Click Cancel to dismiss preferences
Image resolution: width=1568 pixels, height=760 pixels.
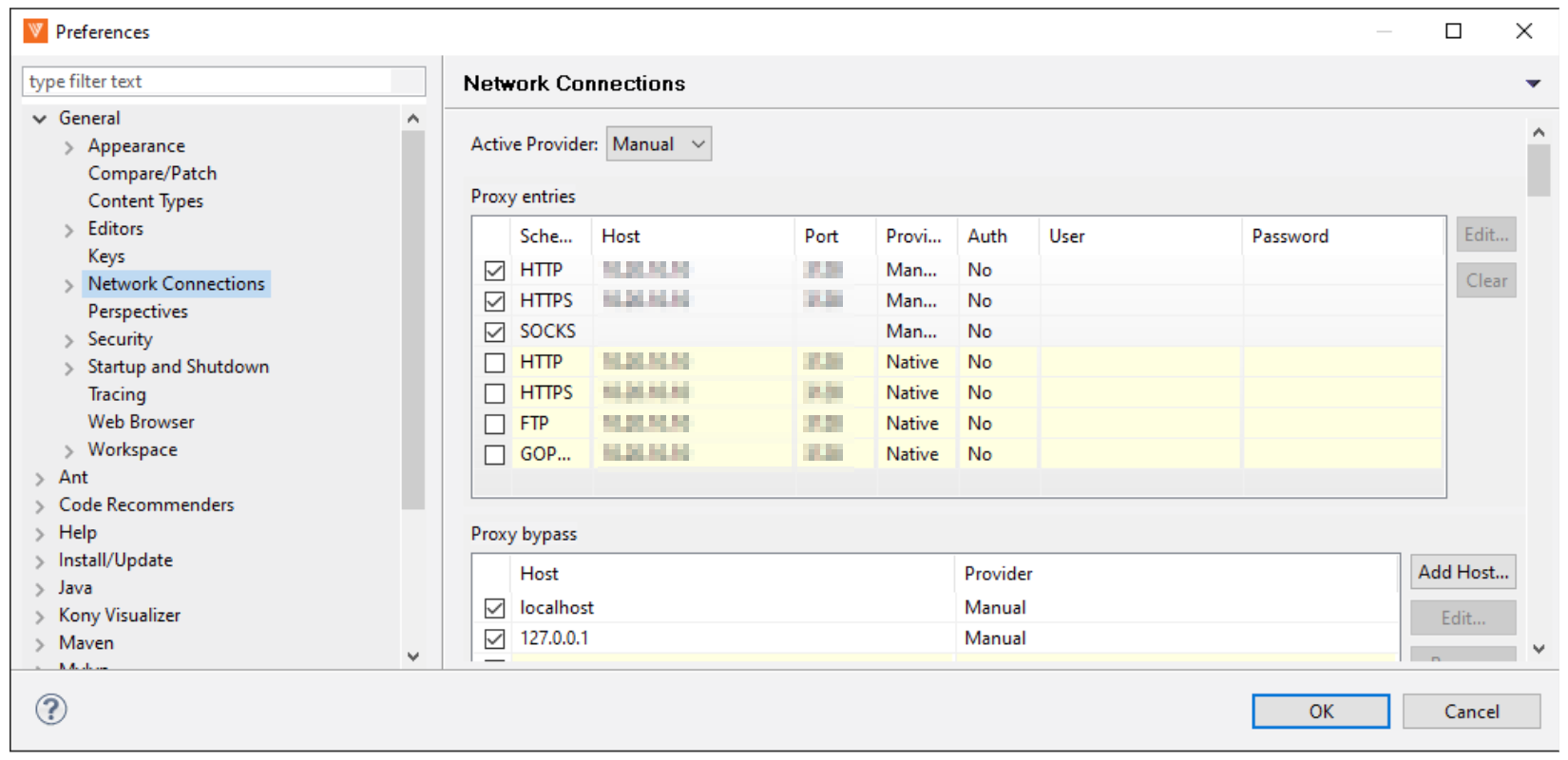1471,712
